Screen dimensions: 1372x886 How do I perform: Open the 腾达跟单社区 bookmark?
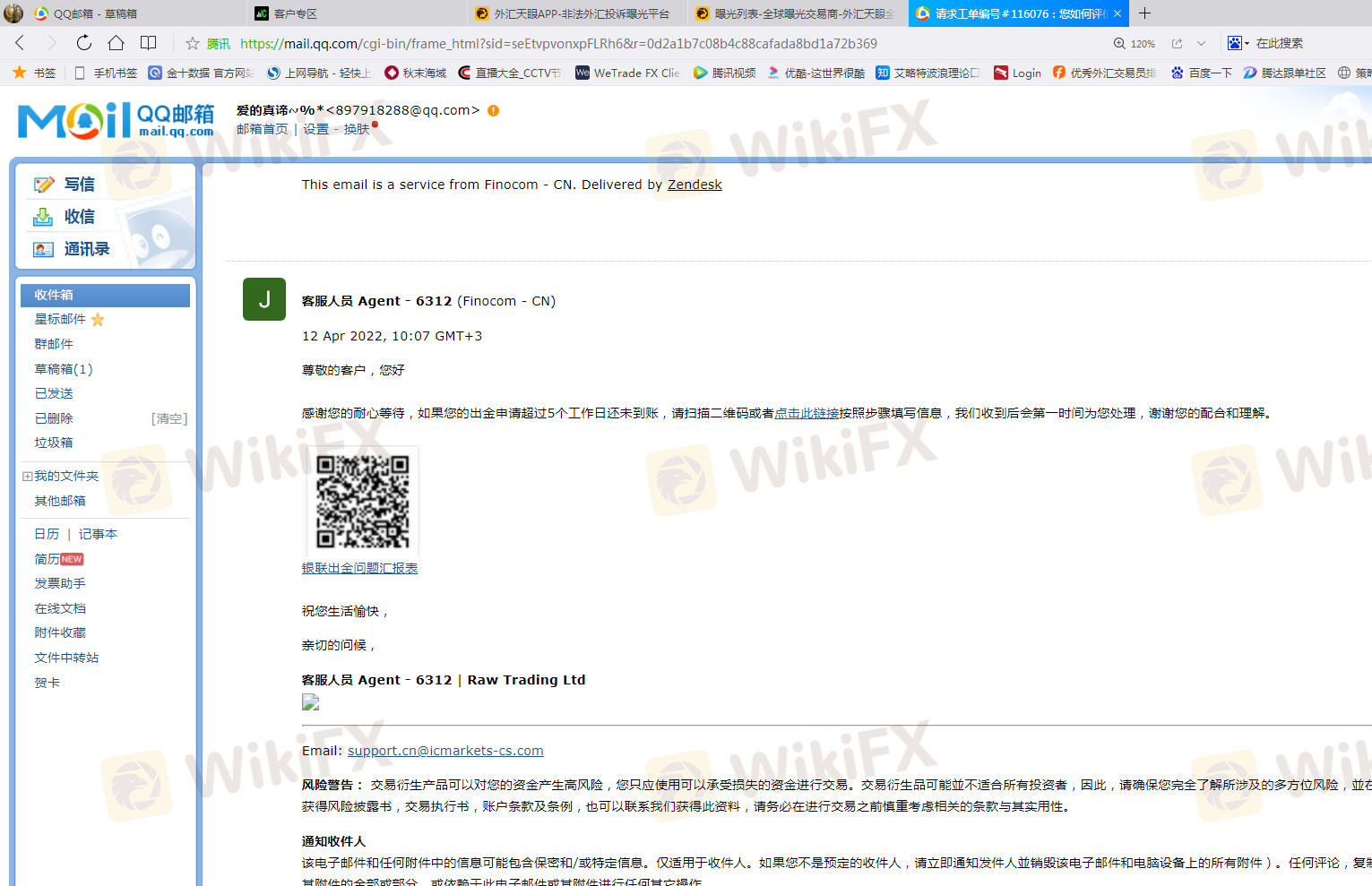click(1284, 73)
